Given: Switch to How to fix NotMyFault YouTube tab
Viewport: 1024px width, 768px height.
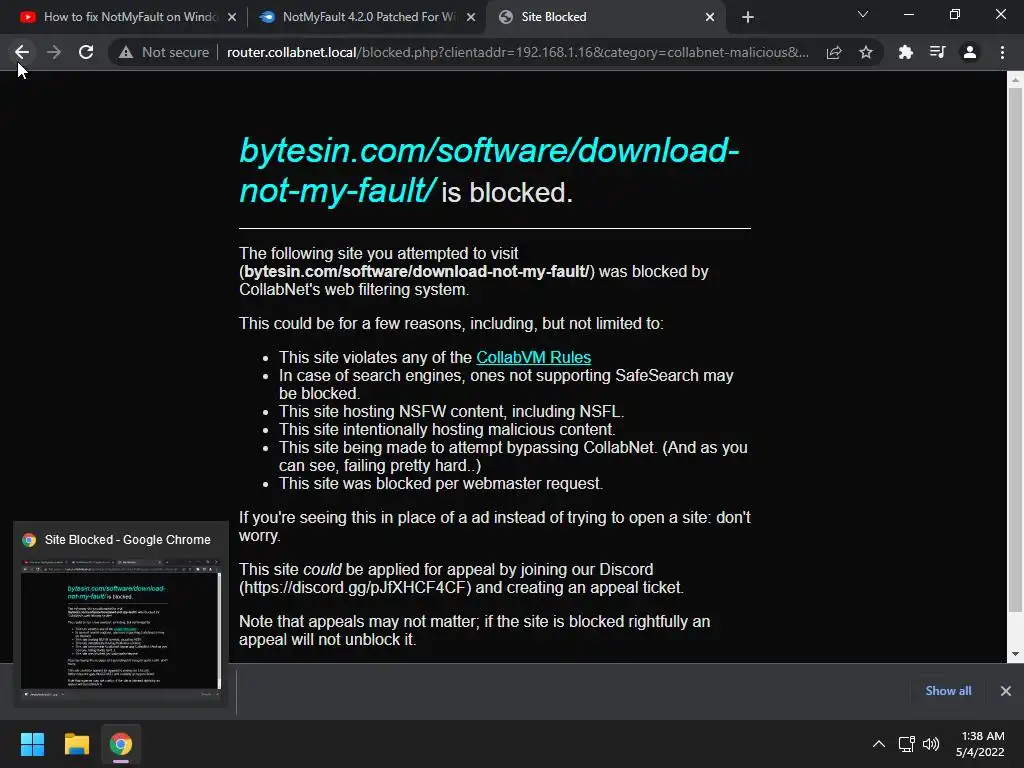Looking at the screenshot, I should pos(129,17).
